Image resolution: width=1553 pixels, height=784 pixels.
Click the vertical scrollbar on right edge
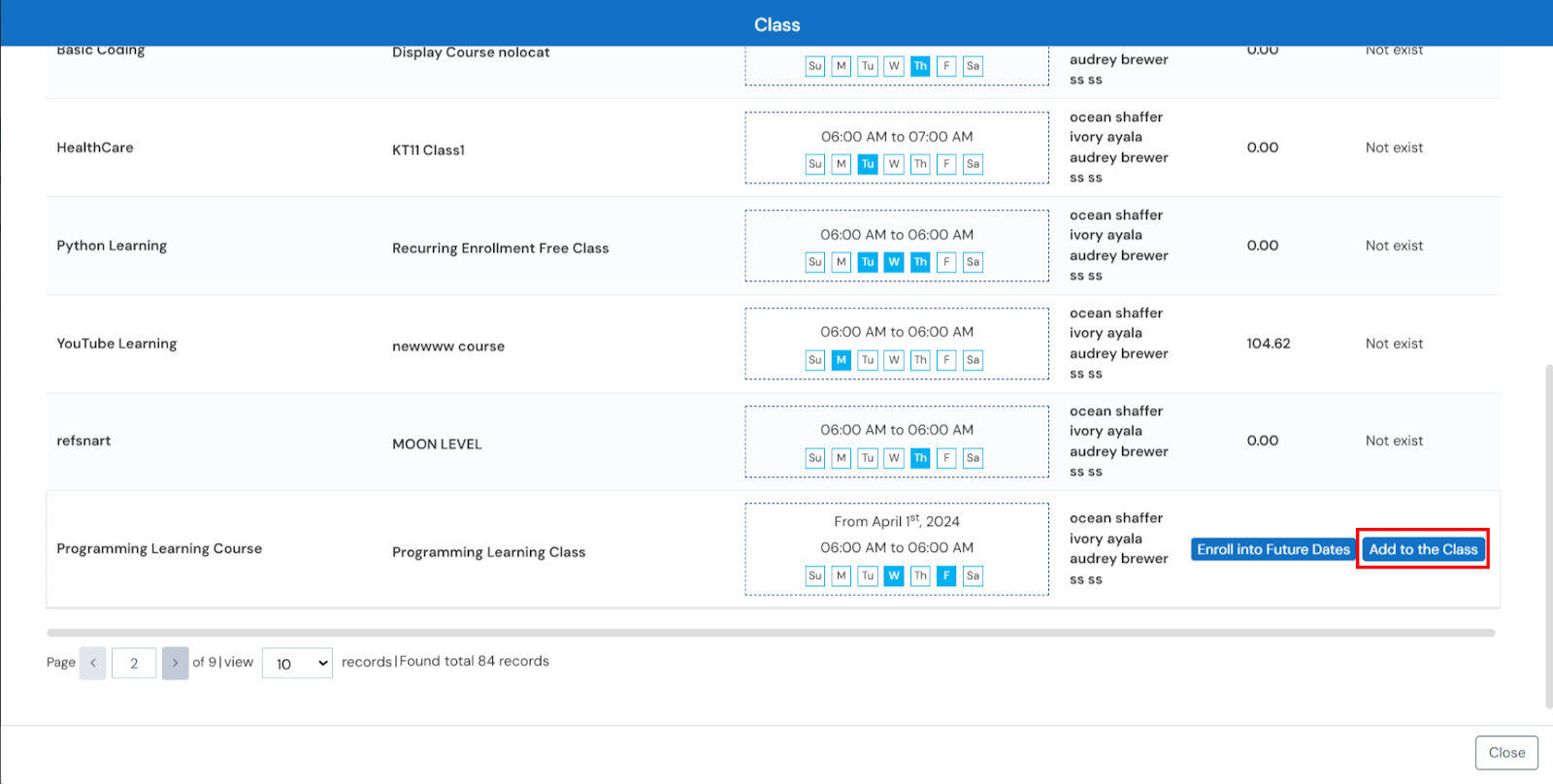1548,534
